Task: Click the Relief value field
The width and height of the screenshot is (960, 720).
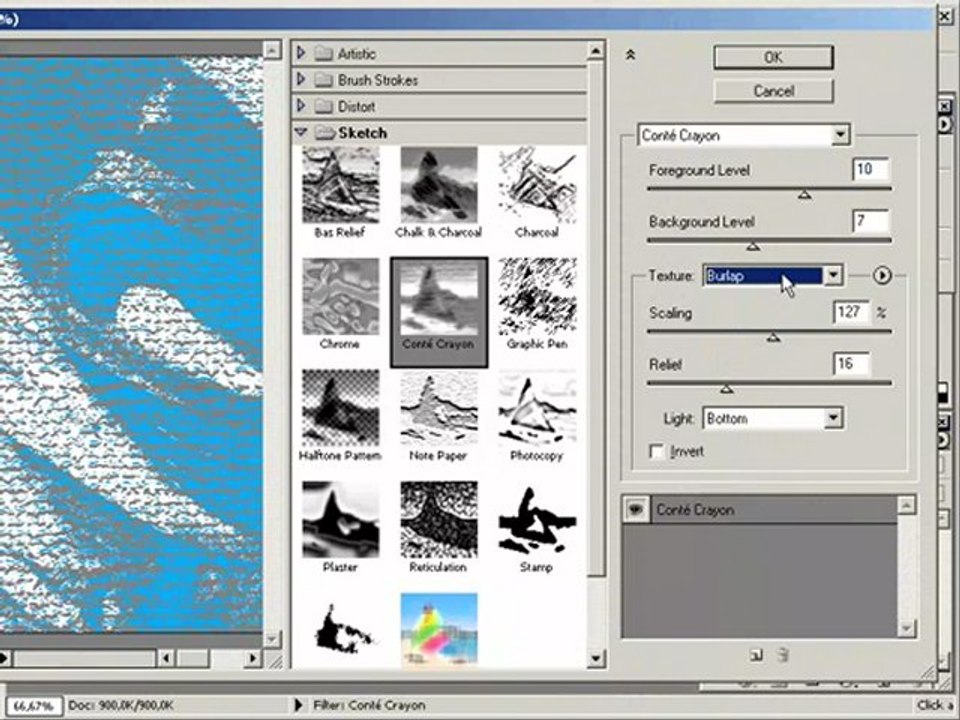Action: coord(851,364)
